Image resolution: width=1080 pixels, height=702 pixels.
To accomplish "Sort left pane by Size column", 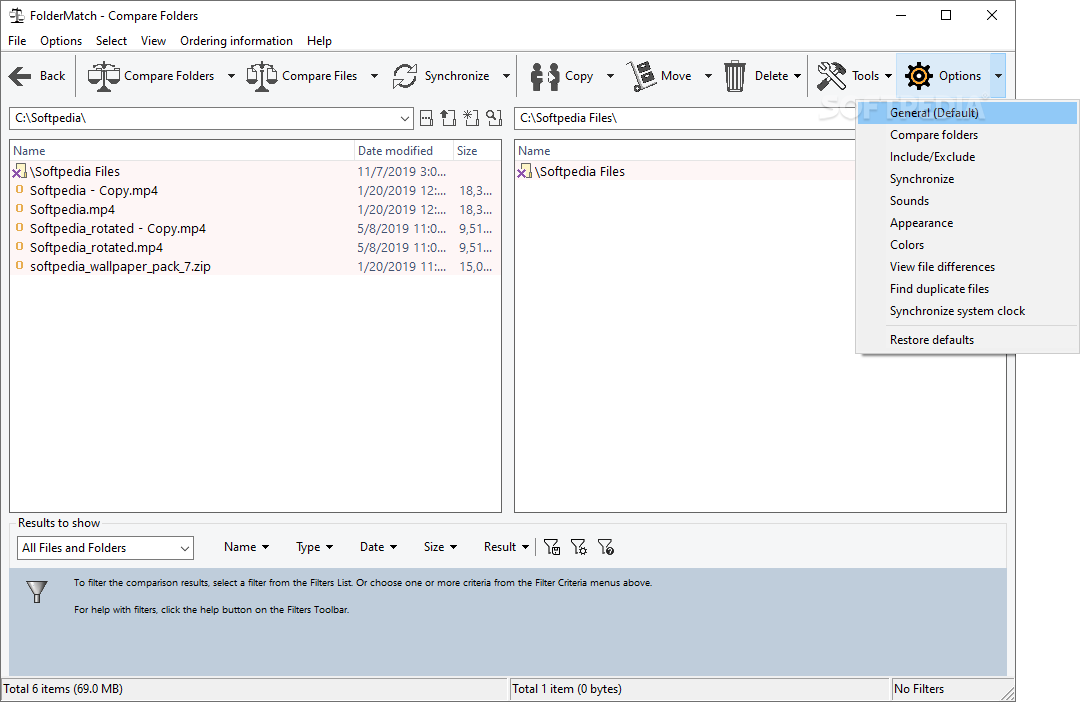I will coord(477,151).
